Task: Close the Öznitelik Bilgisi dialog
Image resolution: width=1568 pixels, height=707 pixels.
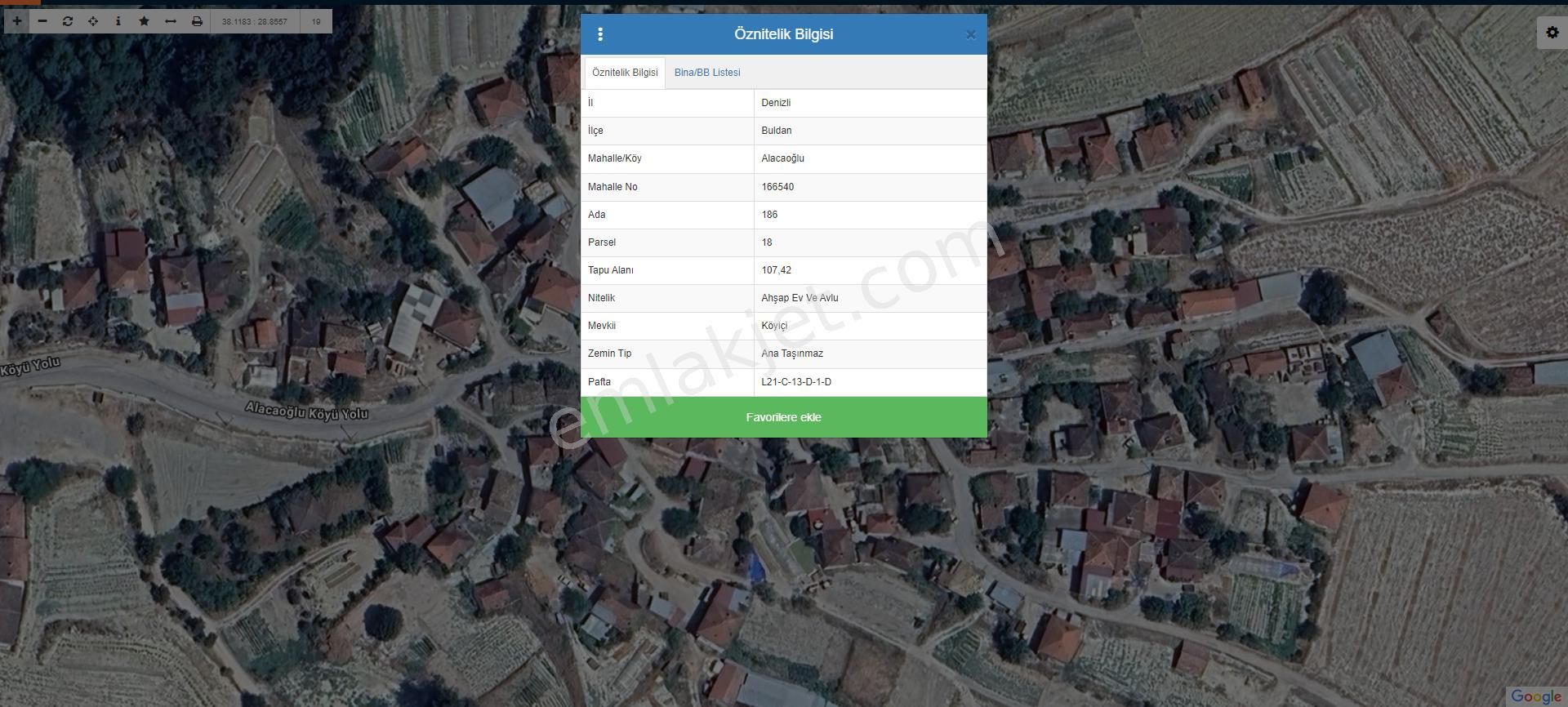Action: pyautogui.click(x=970, y=35)
